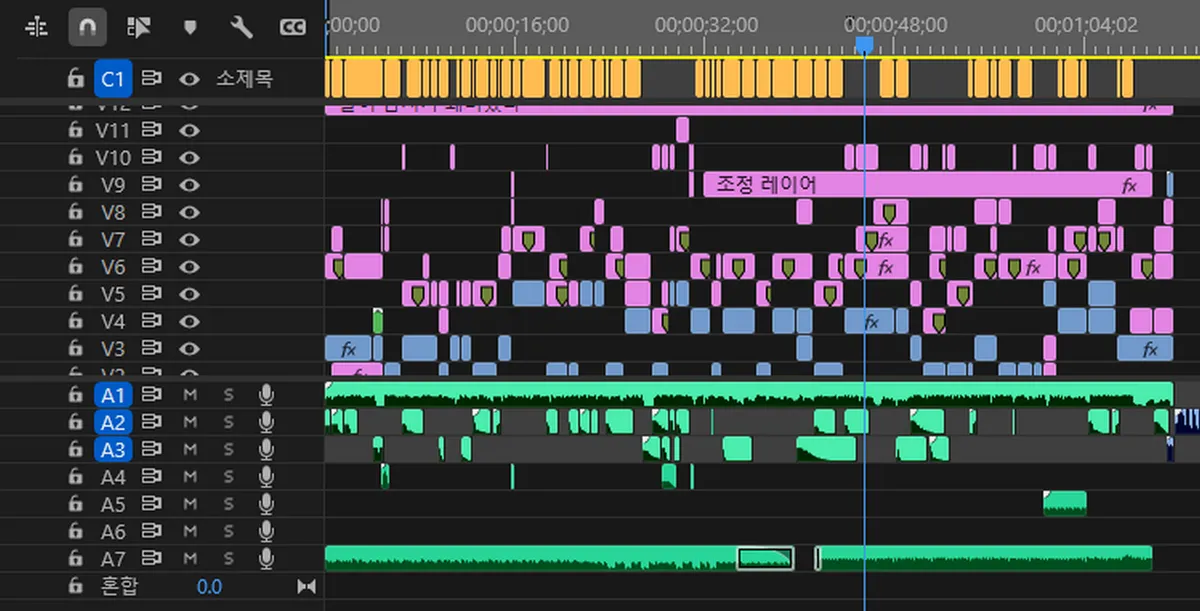The height and width of the screenshot is (611, 1200).
Task: Solo audio track A7
Action: click(228, 558)
